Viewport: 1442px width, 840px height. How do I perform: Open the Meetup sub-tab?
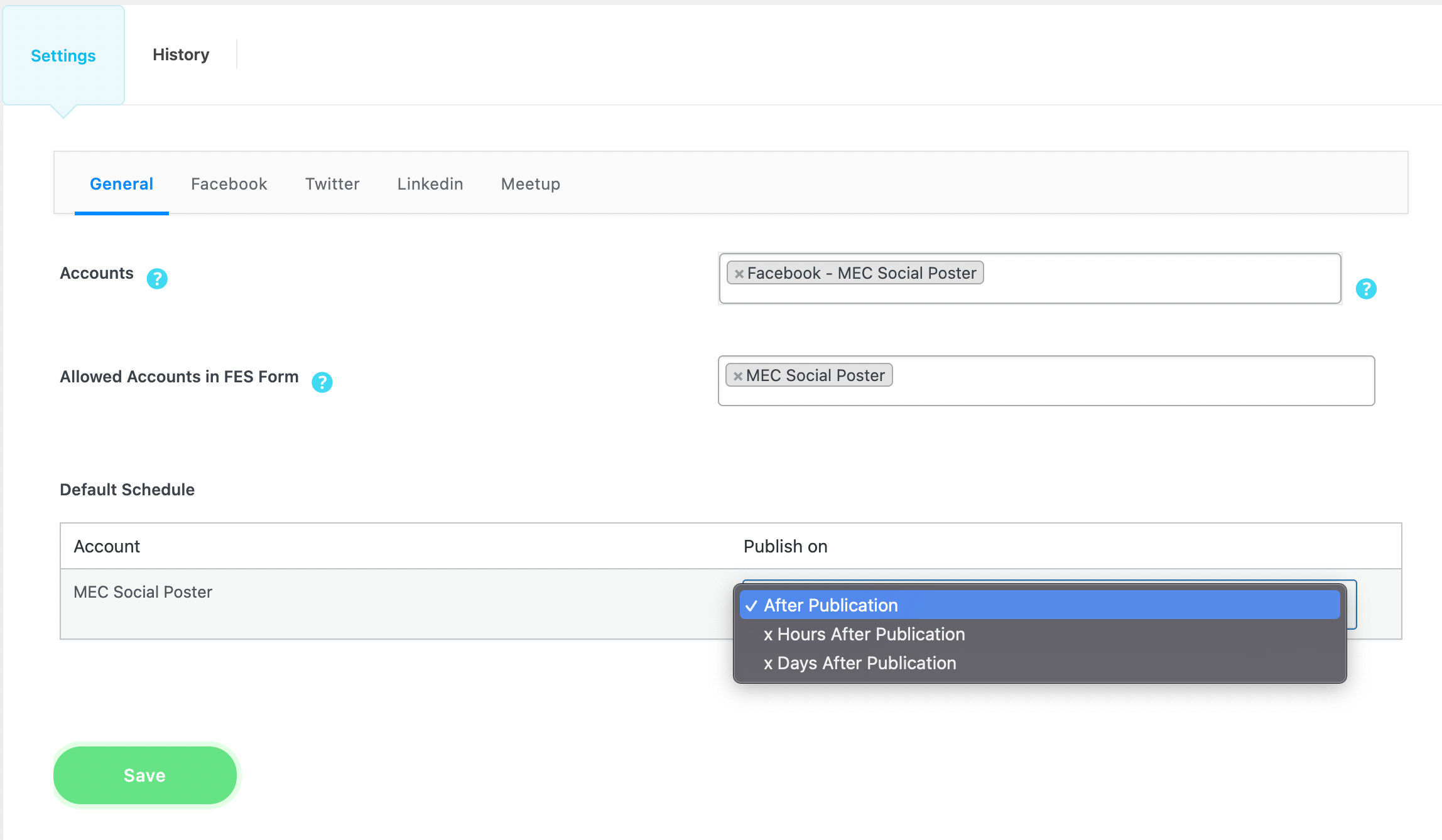point(531,184)
